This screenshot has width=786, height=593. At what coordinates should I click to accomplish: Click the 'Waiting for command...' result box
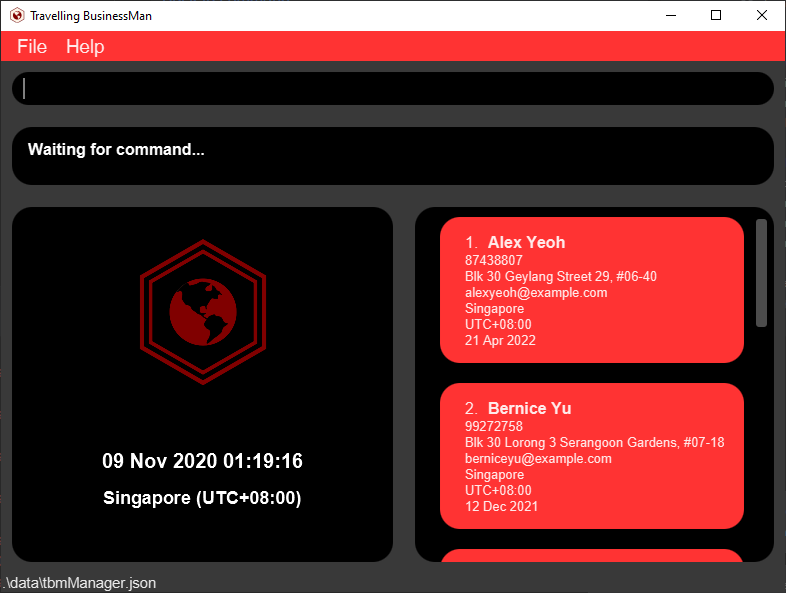point(392,156)
